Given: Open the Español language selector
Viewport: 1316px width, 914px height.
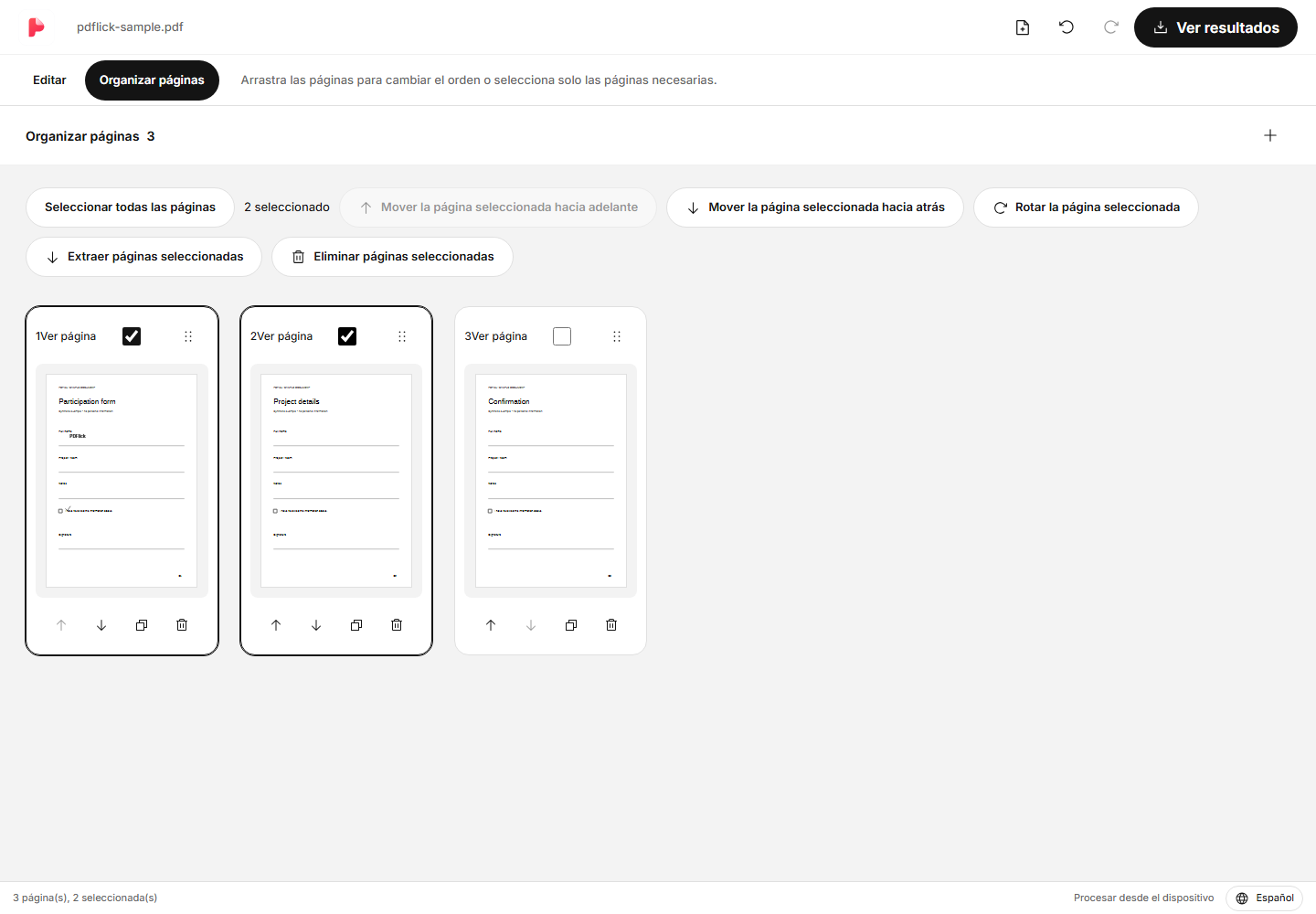Looking at the screenshot, I should coord(1265,898).
